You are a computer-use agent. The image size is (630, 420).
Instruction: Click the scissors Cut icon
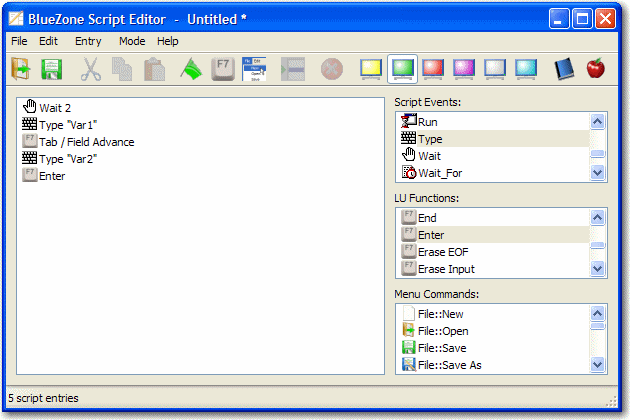pos(90,69)
